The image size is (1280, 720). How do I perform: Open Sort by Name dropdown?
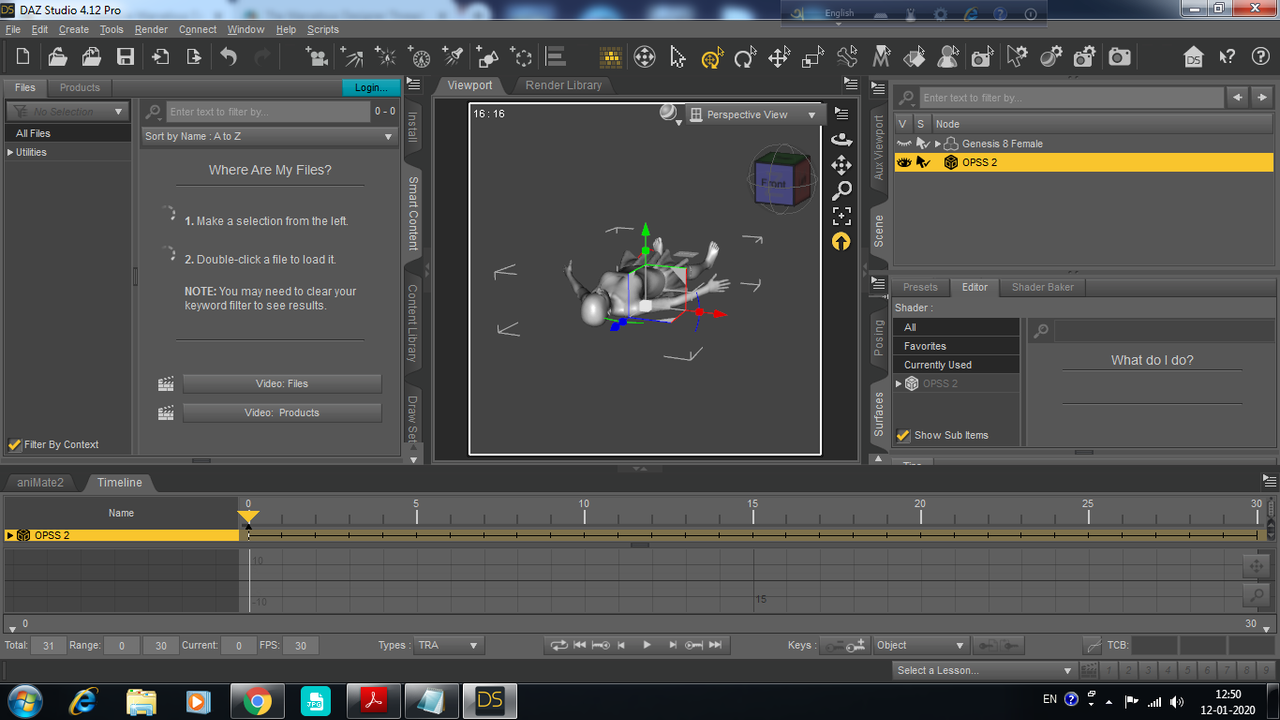tap(269, 136)
